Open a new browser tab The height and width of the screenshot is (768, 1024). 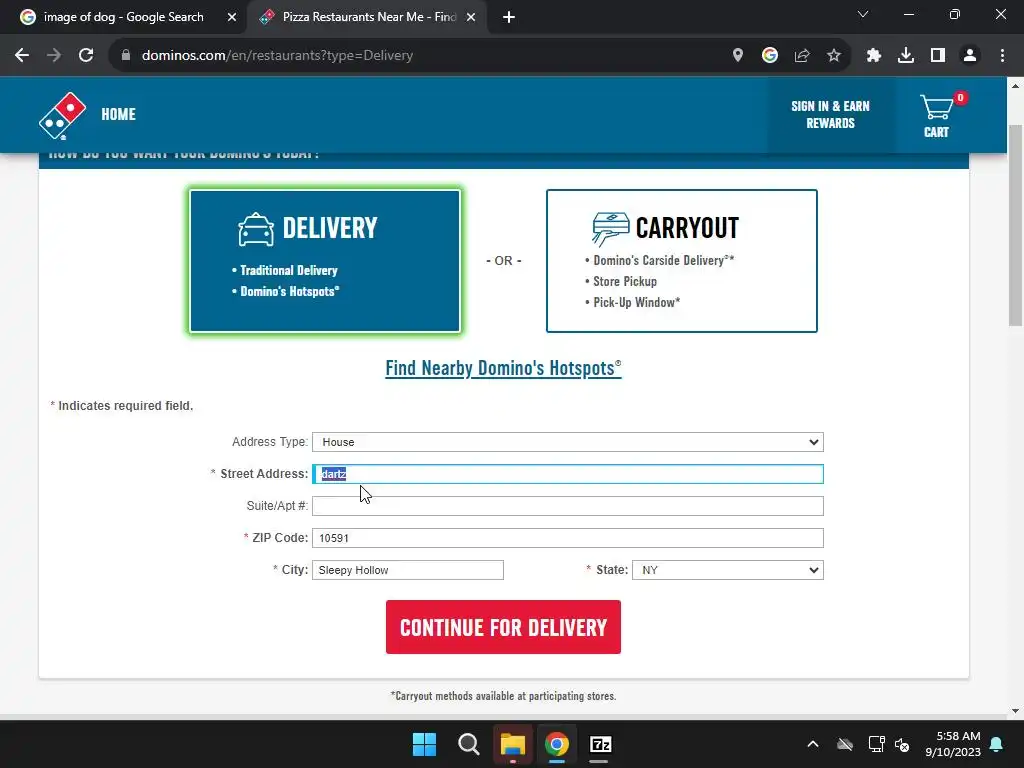pyautogui.click(x=509, y=17)
